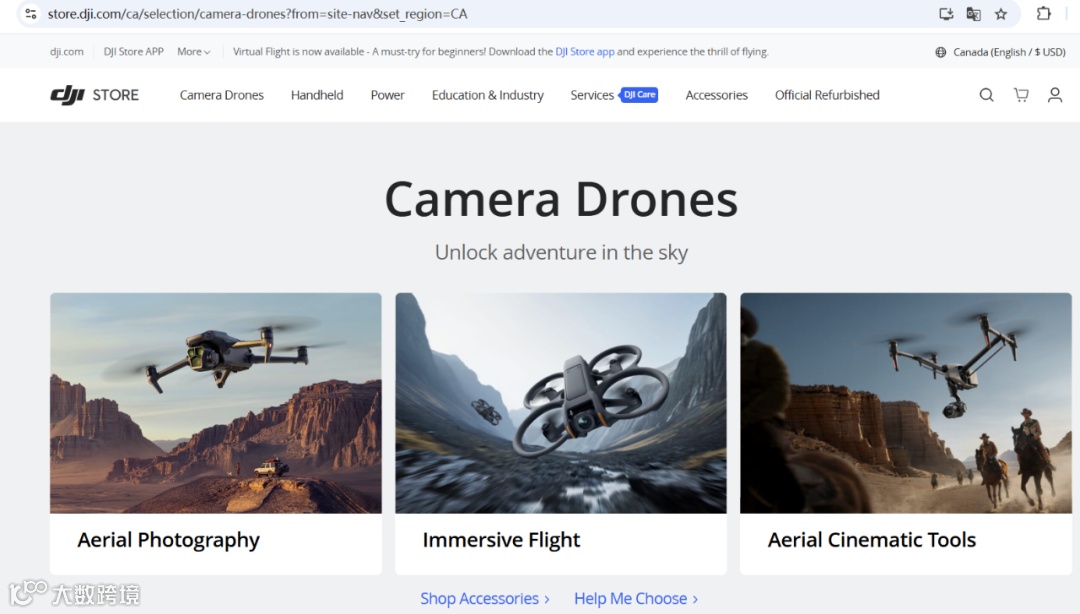
Task: Click the install app icon in address bar
Action: point(946,14)
